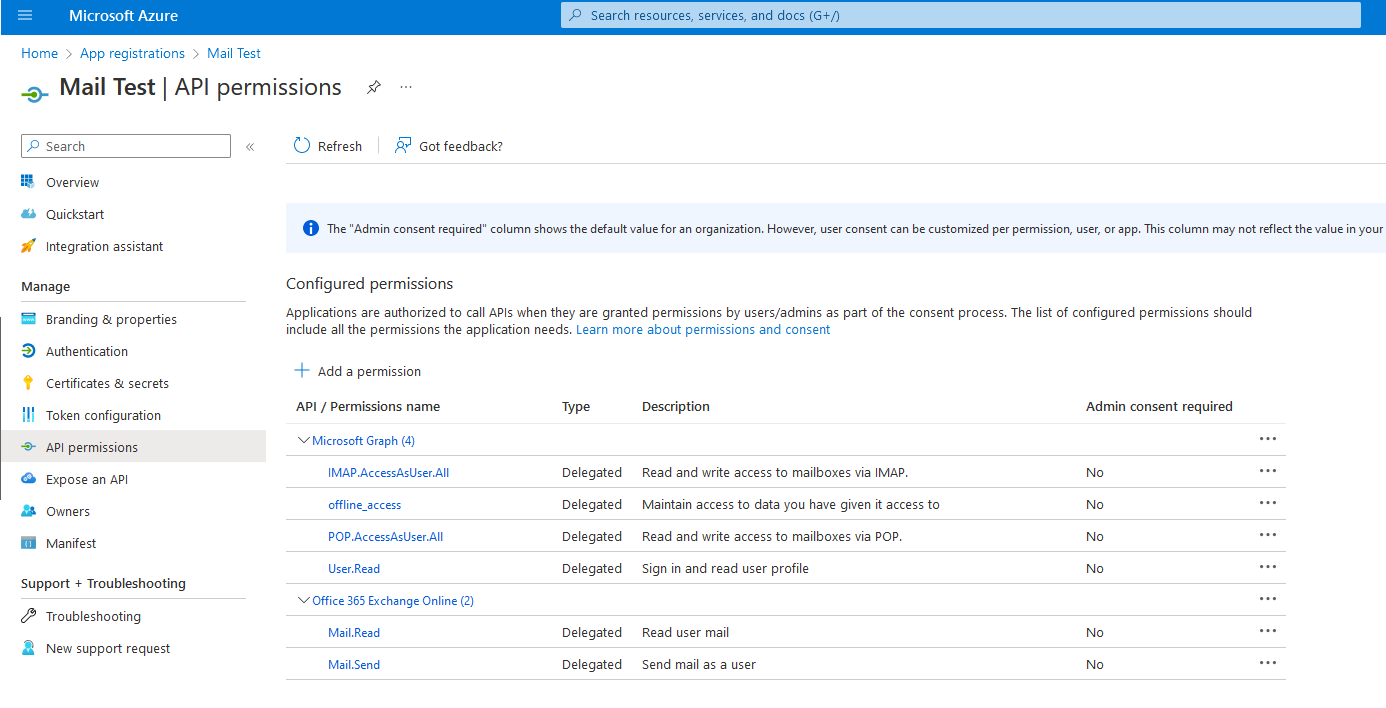Open ellipsis menu for Mail.Read row
Viewport: 1386px width, 708px height.
1268,631
